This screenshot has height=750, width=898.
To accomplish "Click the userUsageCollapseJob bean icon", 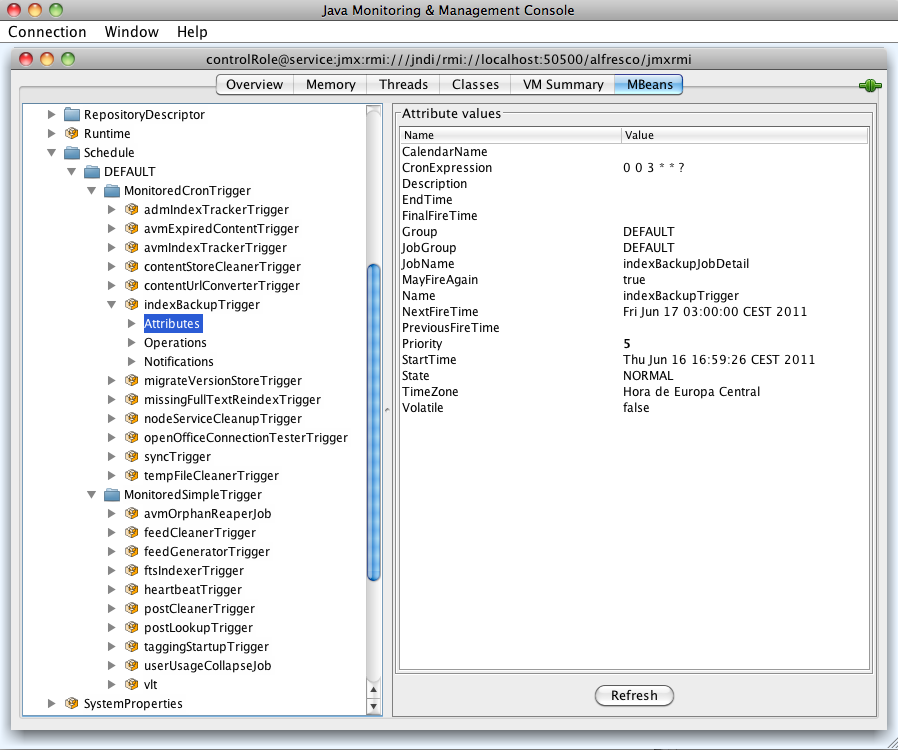I will (x=132, y=665).
